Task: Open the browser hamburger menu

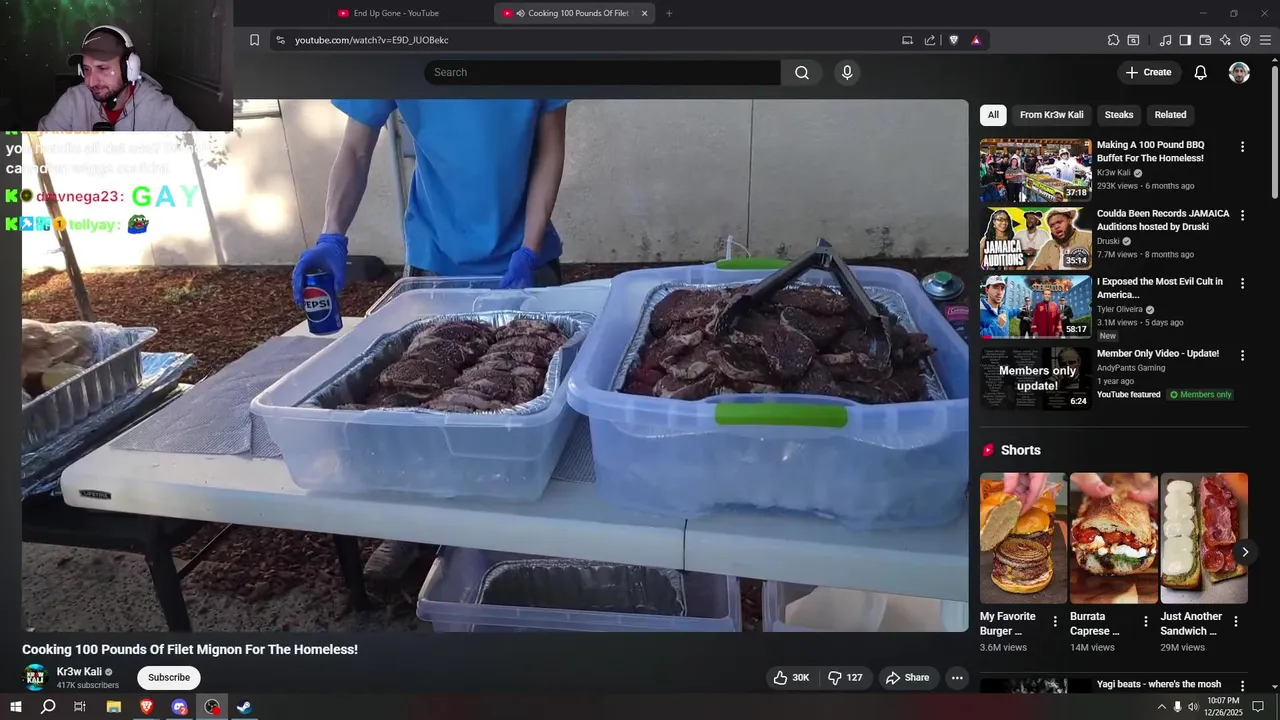Action: point(1266,40)
